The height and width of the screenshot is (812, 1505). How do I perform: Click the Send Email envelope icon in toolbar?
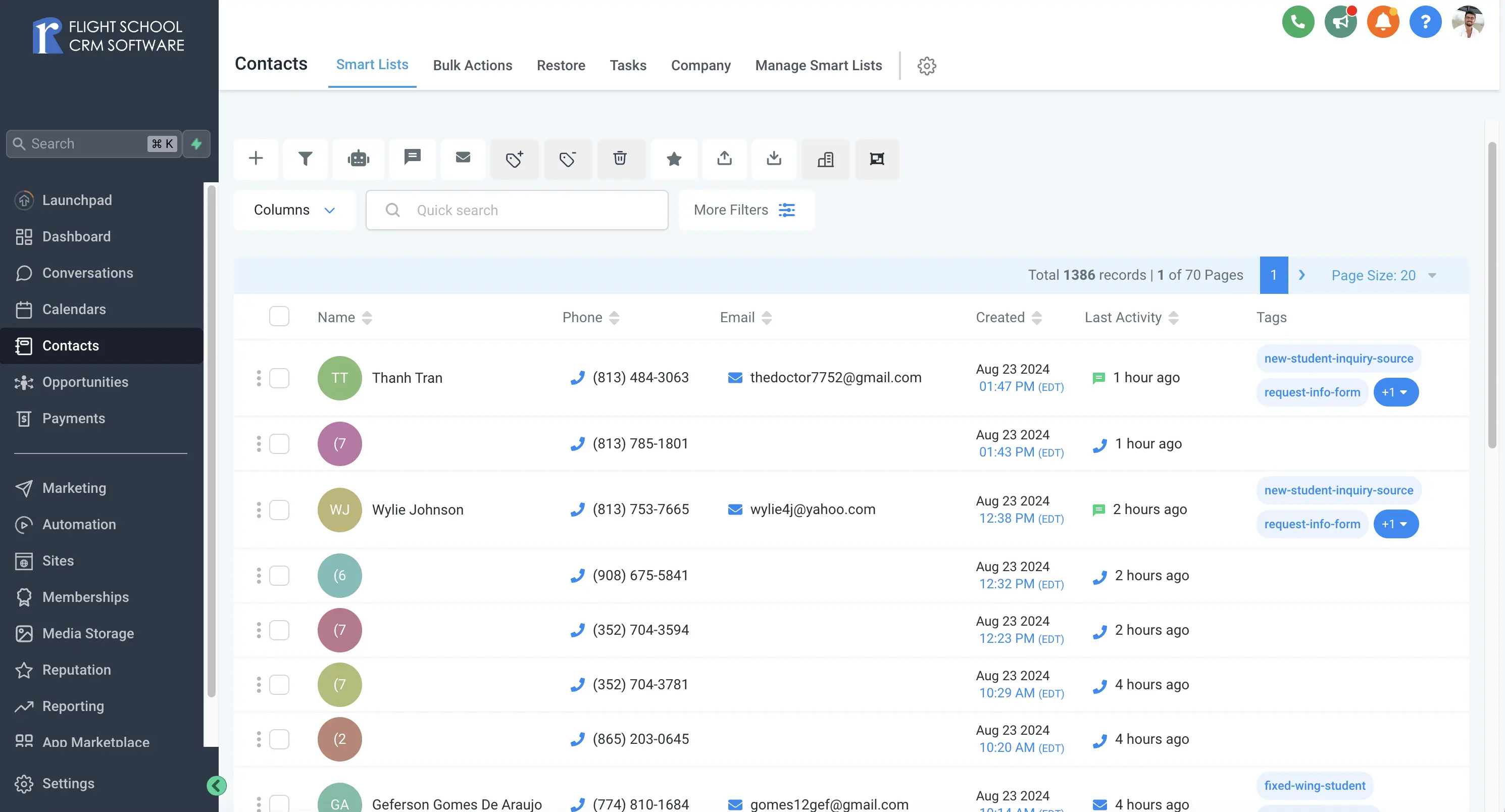[463, 159]
